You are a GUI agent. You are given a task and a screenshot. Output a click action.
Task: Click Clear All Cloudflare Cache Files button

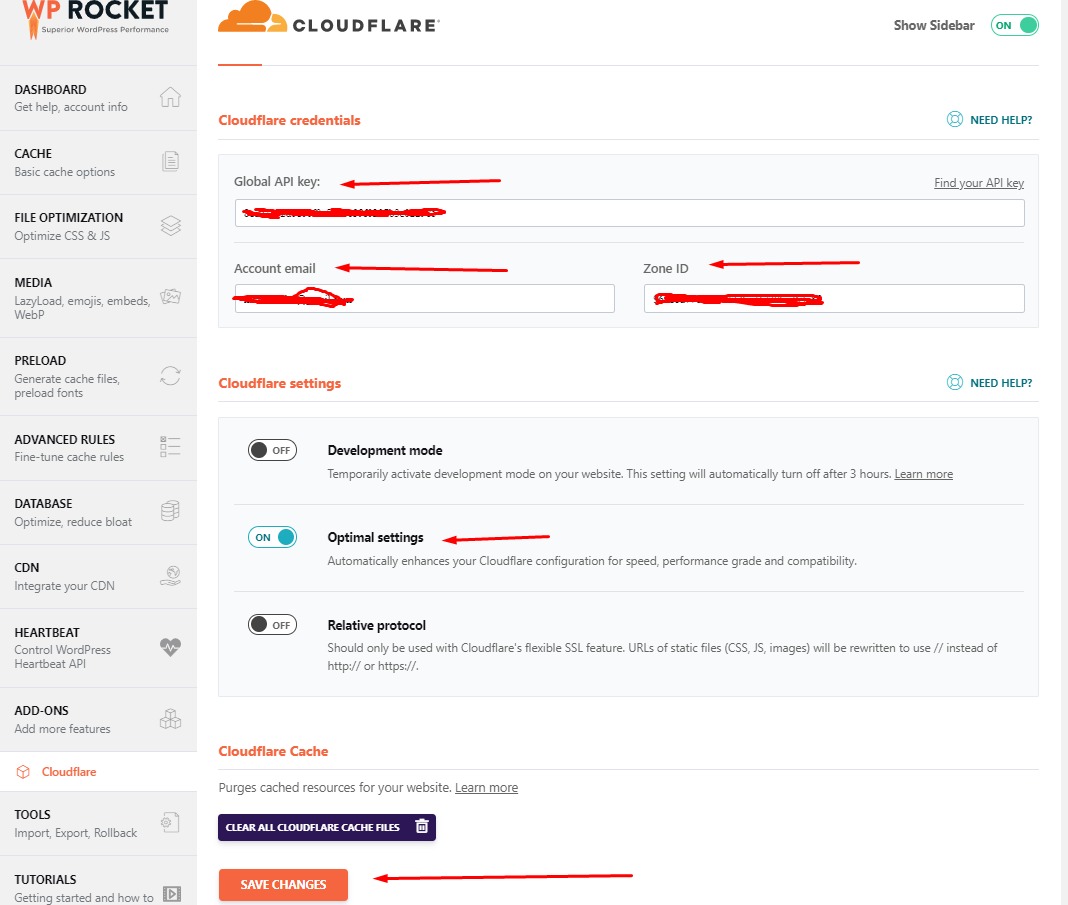(327, 827)
